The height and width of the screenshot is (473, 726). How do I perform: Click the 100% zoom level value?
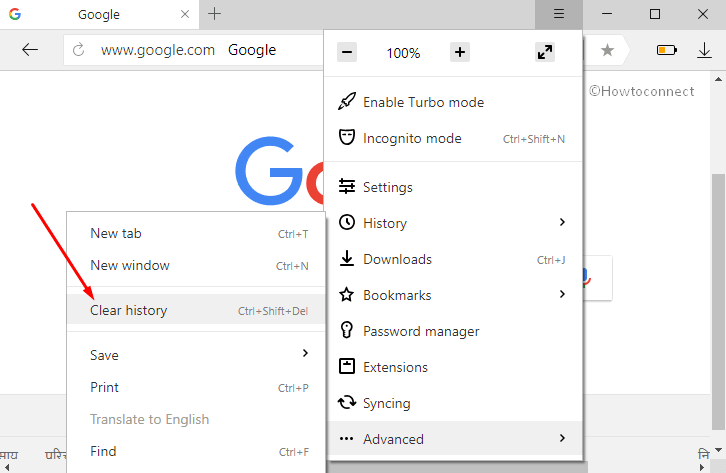coord(403,53)
